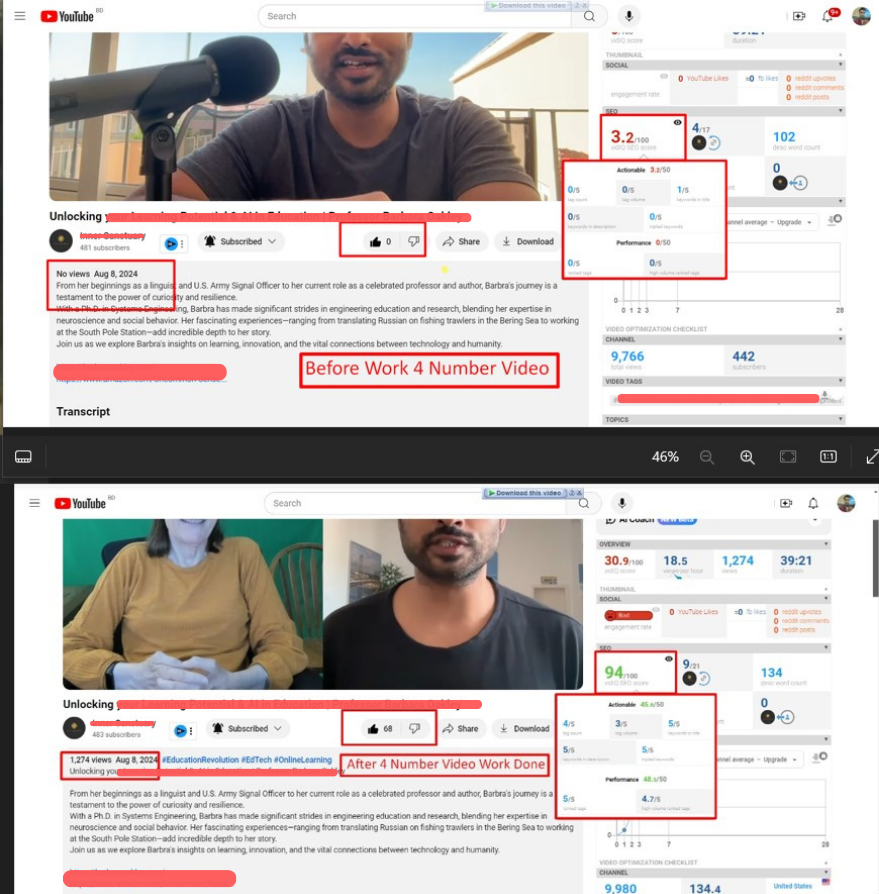
Task: Click the zoom out magnifier in viewer toolbar
Action: [707, 457]
